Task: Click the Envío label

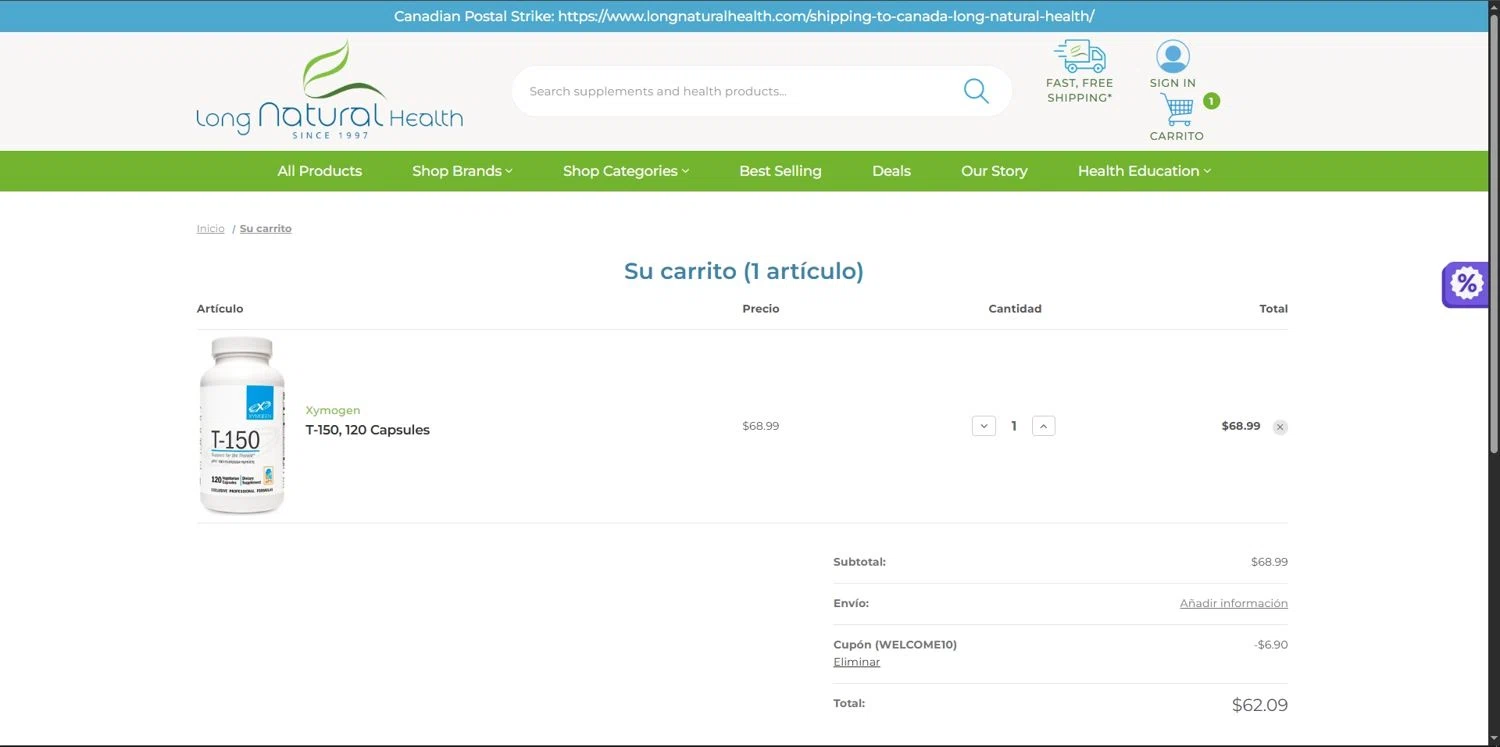Action: pos(851,603)
